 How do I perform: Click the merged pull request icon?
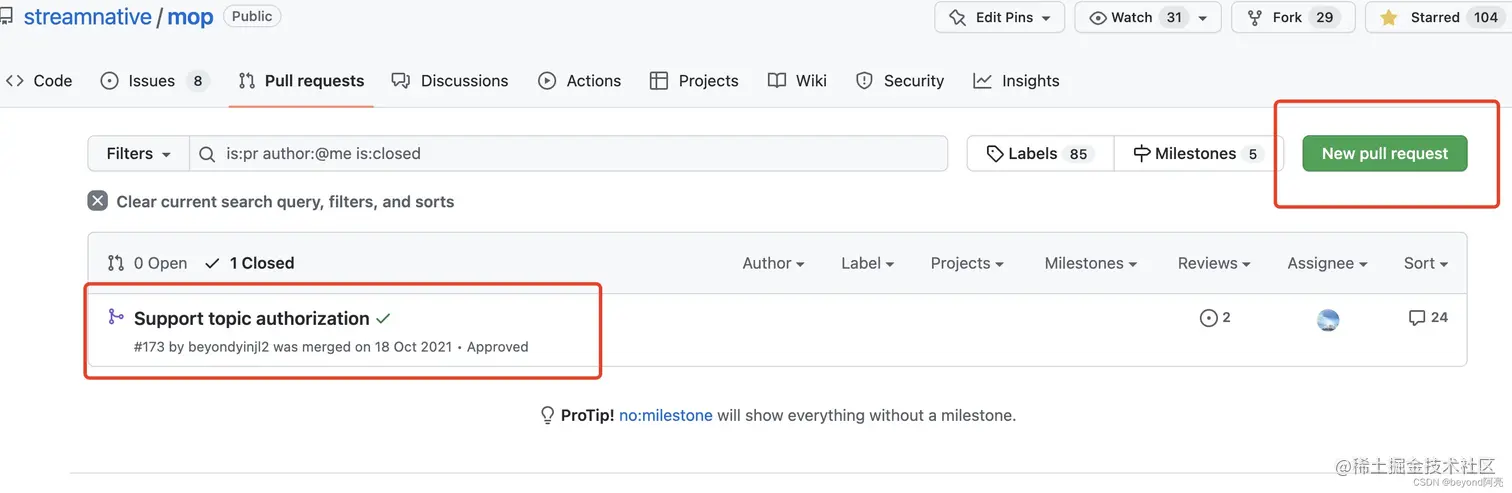coord(115,318)
